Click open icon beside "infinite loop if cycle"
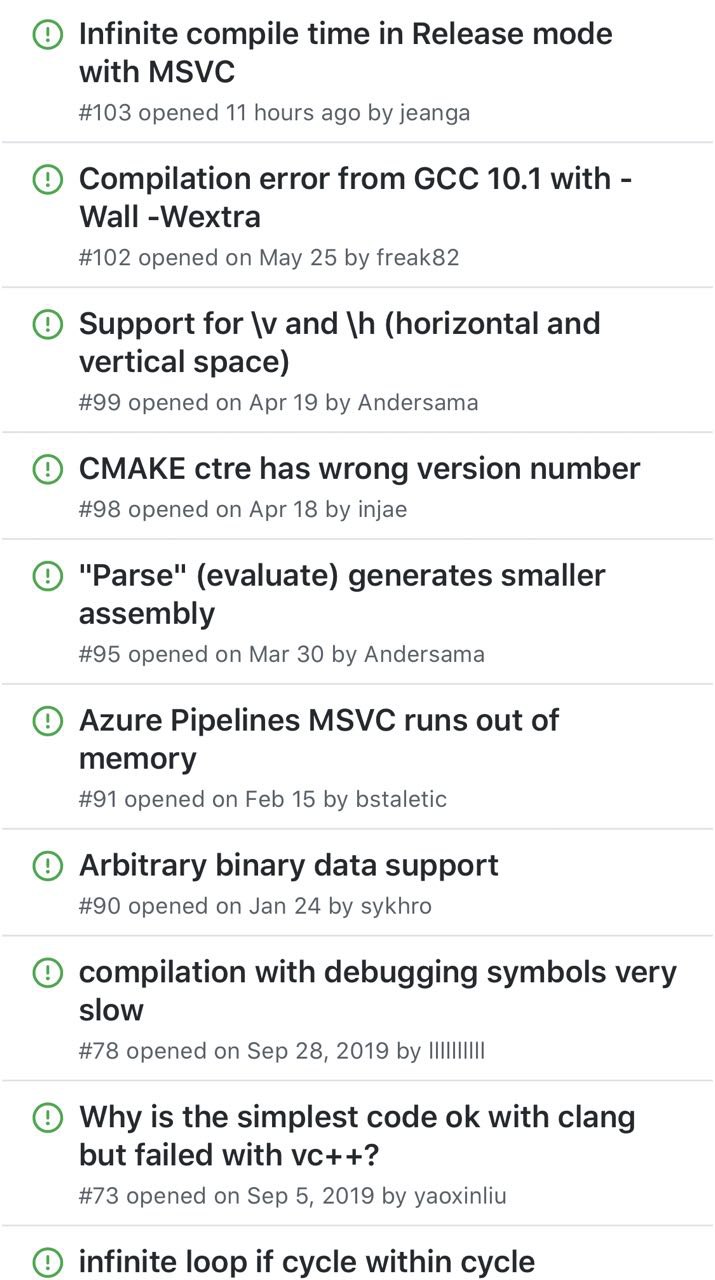 47,1262
